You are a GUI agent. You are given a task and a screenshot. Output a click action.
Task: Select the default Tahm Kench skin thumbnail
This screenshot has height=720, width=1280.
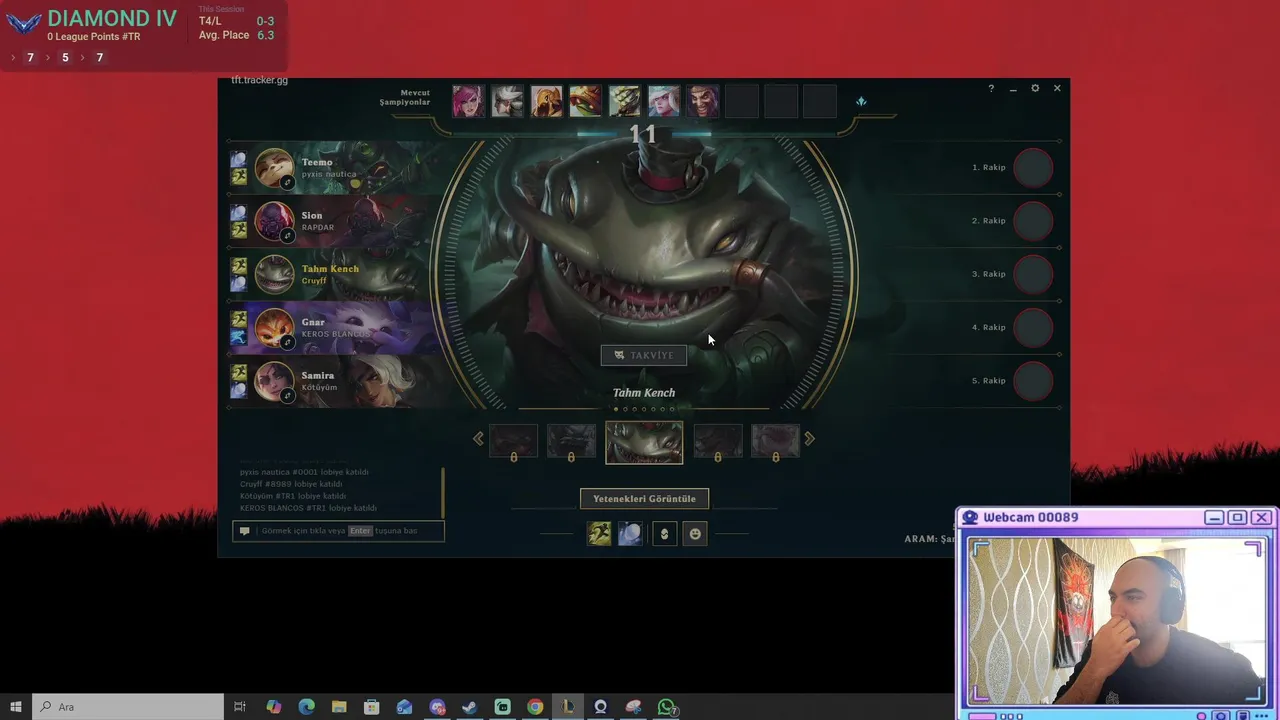644,442
